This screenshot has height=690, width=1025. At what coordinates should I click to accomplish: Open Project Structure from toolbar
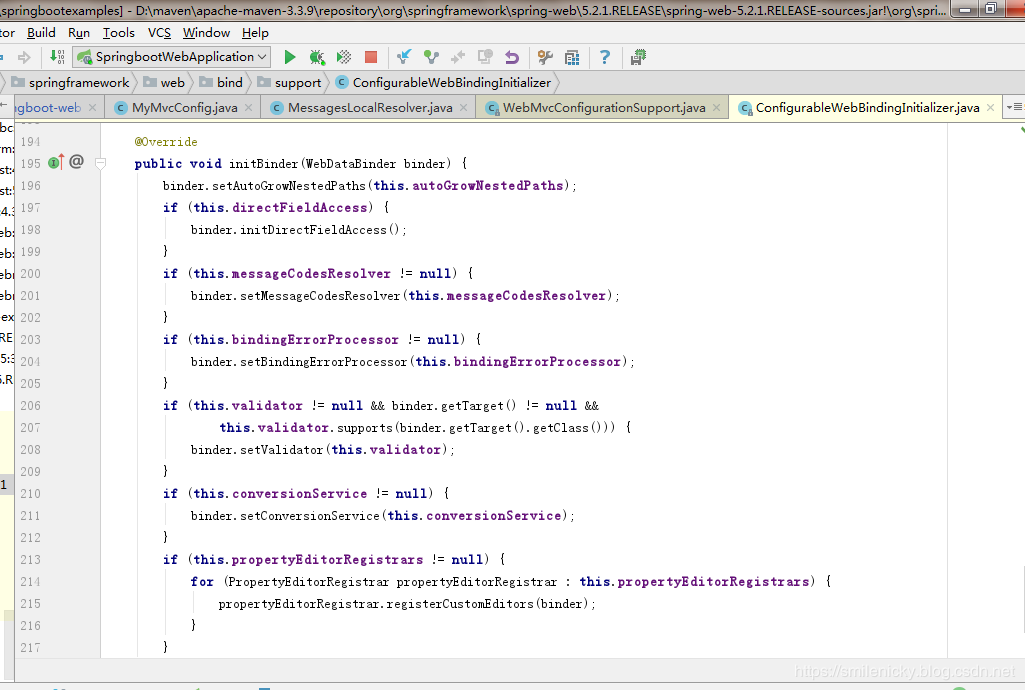tap(572, 57)
